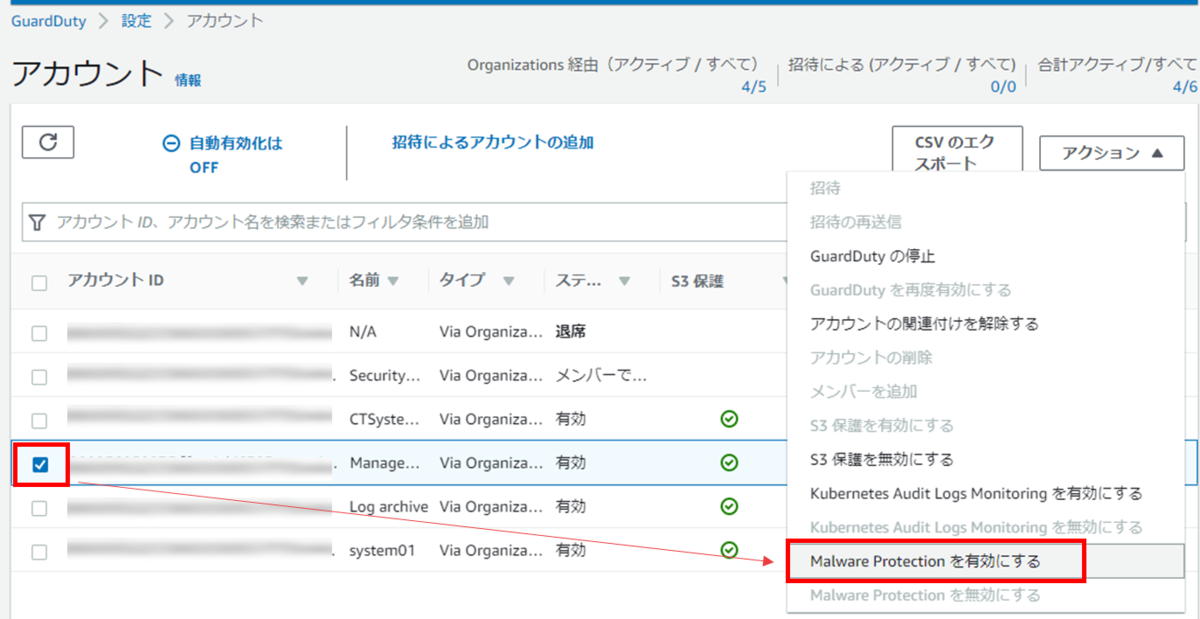Click the S3 保護 column header
The width and height of the screenshot is (1200, 619).
(698, 281)
